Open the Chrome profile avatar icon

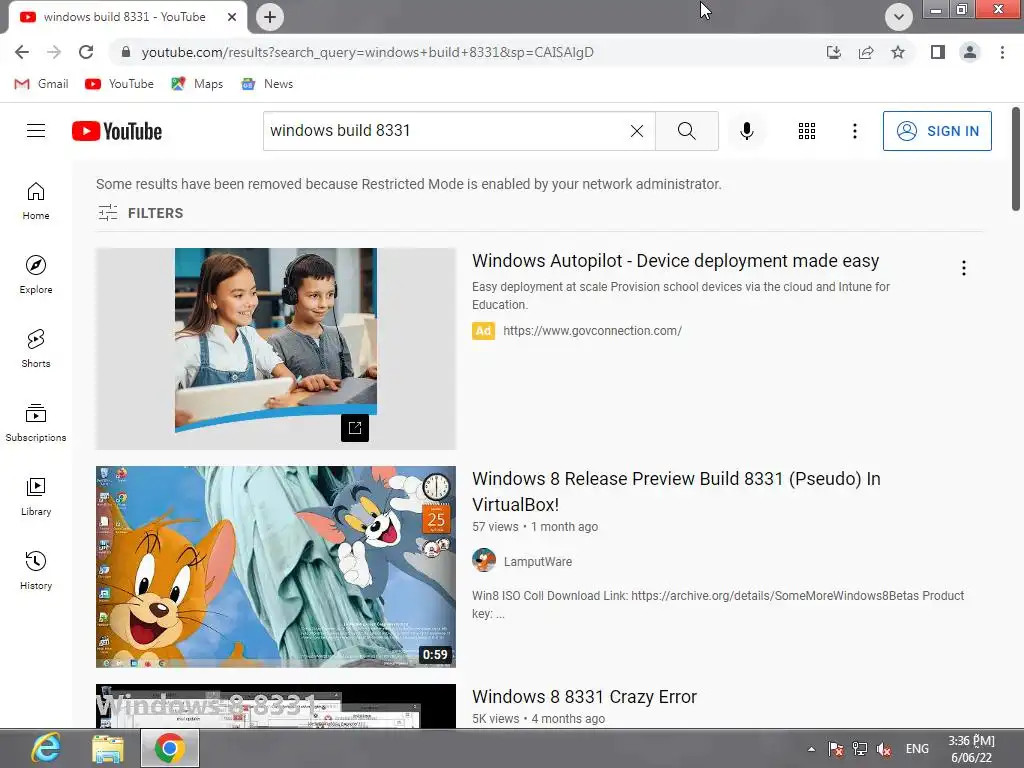tap(970, 52)
